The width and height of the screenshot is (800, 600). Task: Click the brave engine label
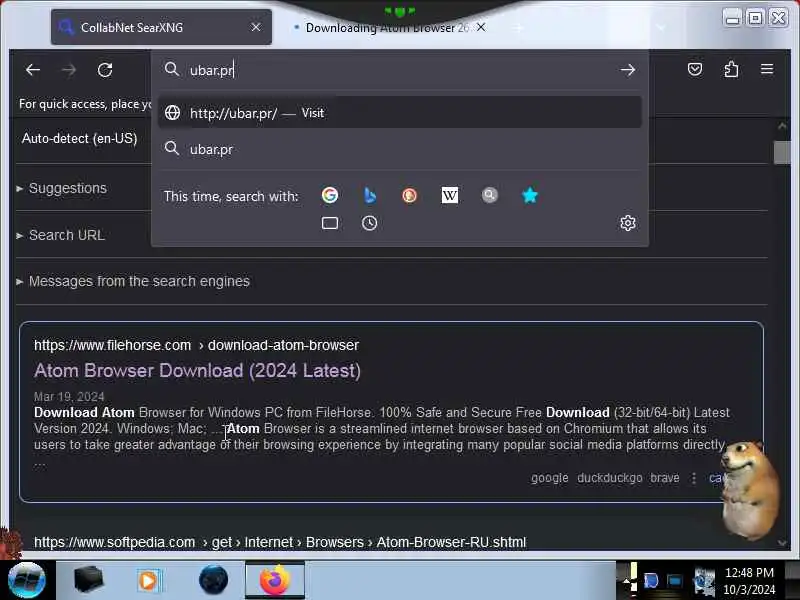tap(665, 478)
